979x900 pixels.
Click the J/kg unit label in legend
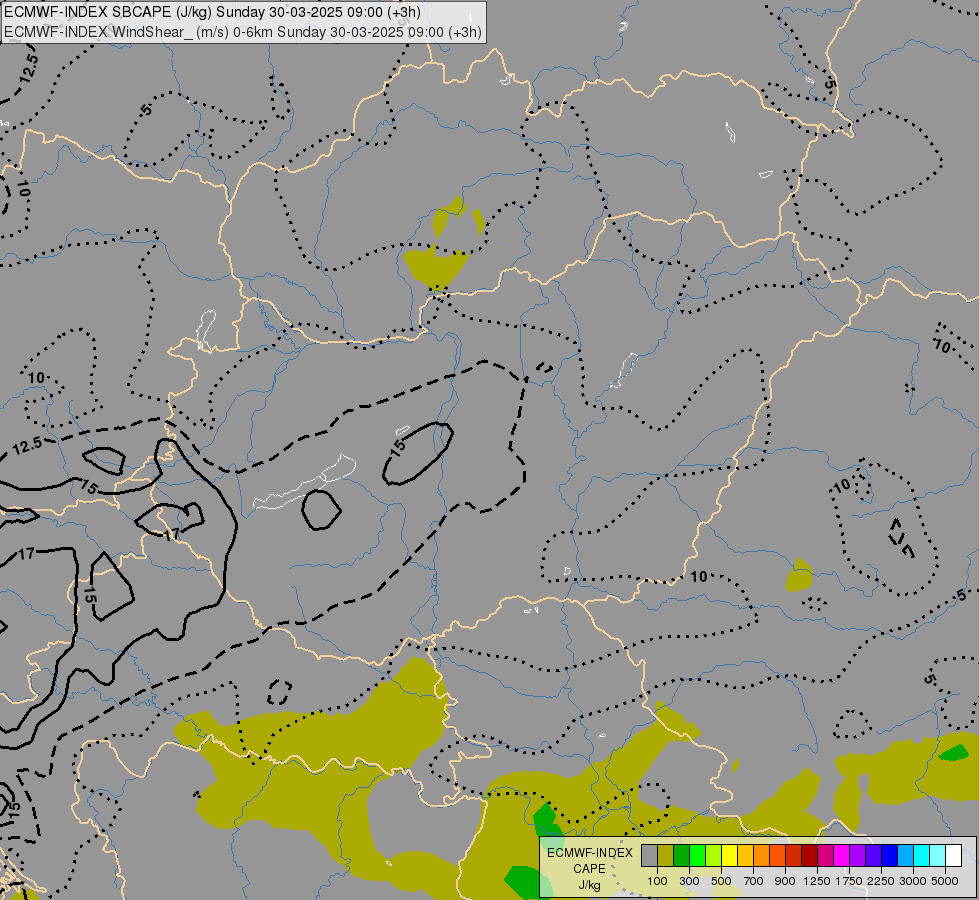(x=589, y=886)
